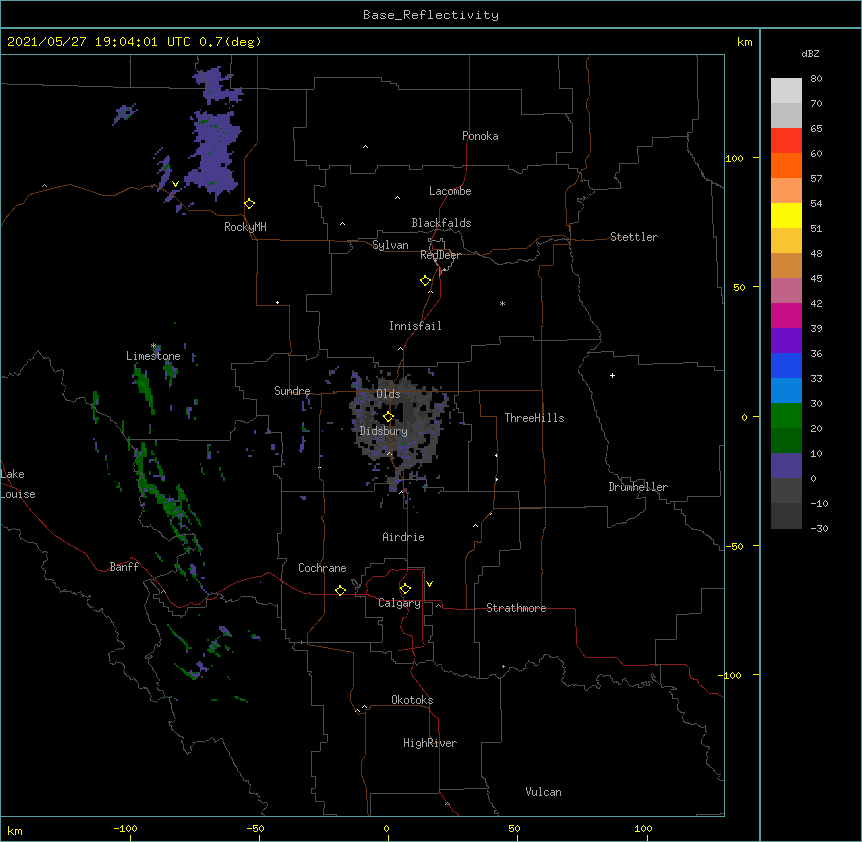
Task: Select the yellow diamond marker above Calgary label
Action: click(x=405, y=589)
